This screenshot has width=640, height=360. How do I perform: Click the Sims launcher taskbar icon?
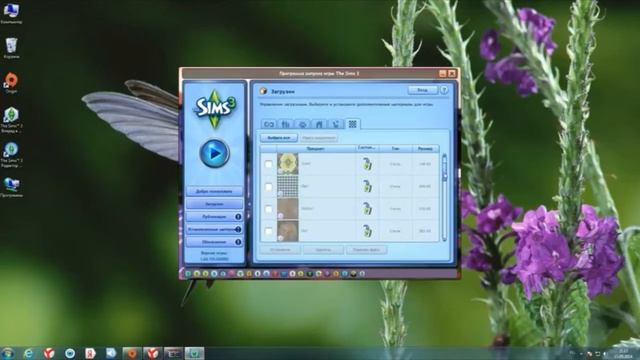click(194, 353)
